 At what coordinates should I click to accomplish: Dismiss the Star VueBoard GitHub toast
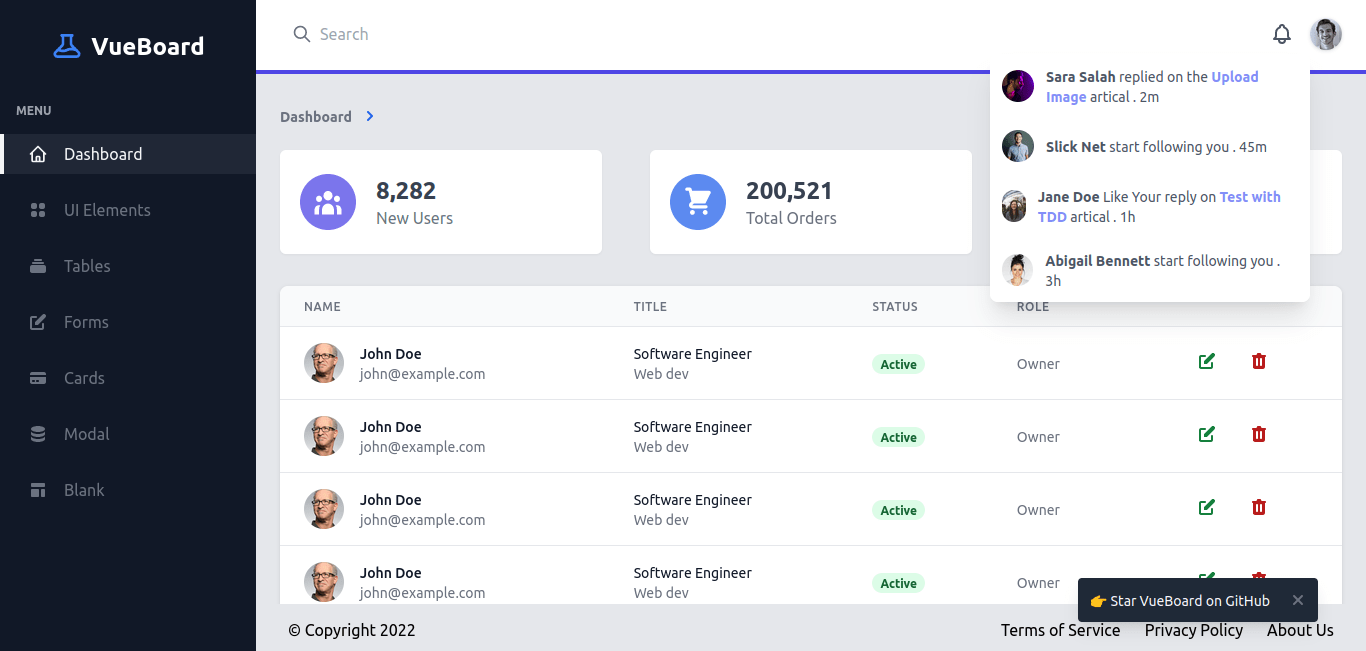(x=1298, y=600)
